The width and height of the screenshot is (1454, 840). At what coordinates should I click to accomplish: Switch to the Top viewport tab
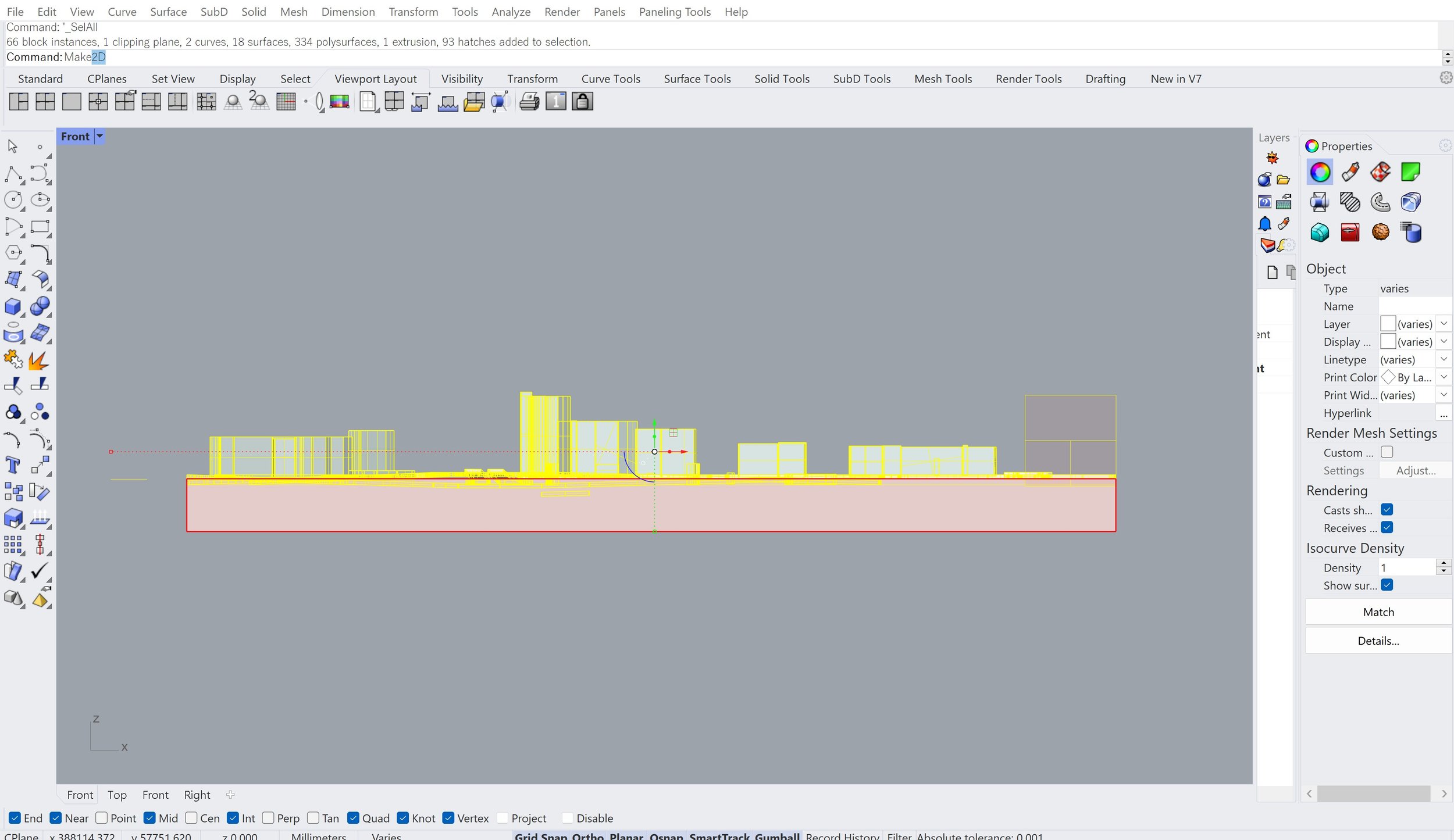pos(117,795)
